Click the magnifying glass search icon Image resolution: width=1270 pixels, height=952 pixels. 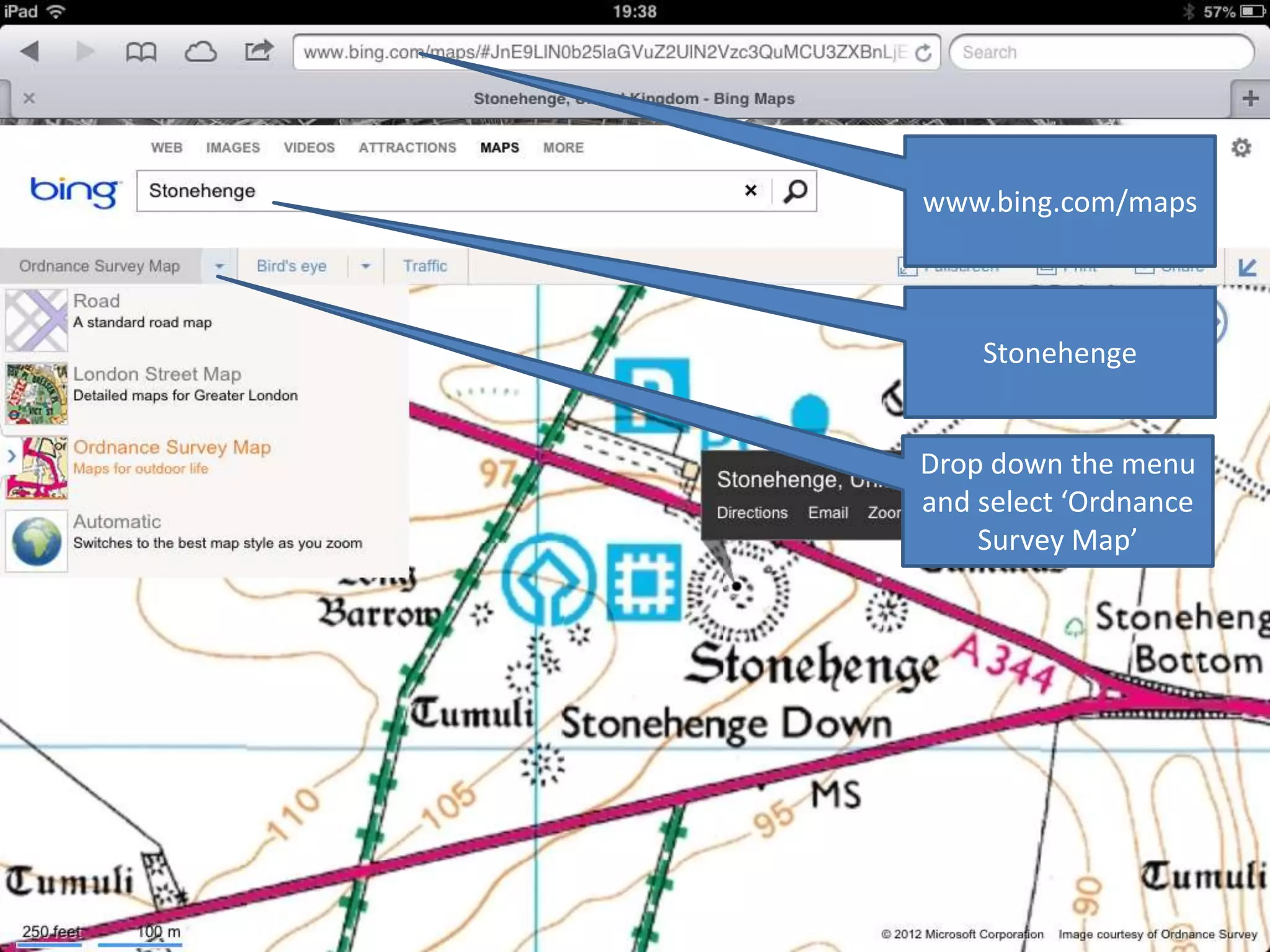tap(795, 191)
